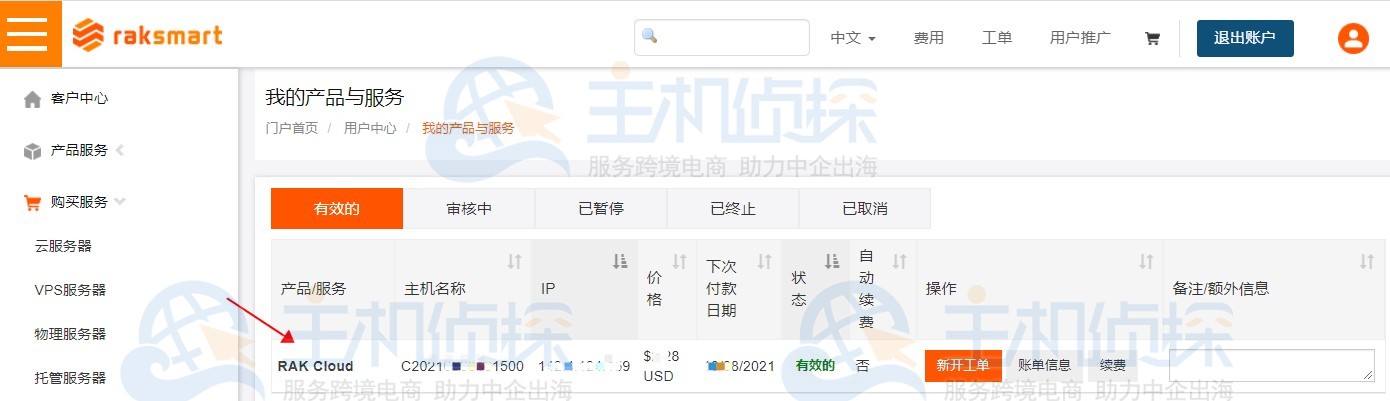Open the user avatar icon
The image size is (1390, 401).
coord(1353,38)
